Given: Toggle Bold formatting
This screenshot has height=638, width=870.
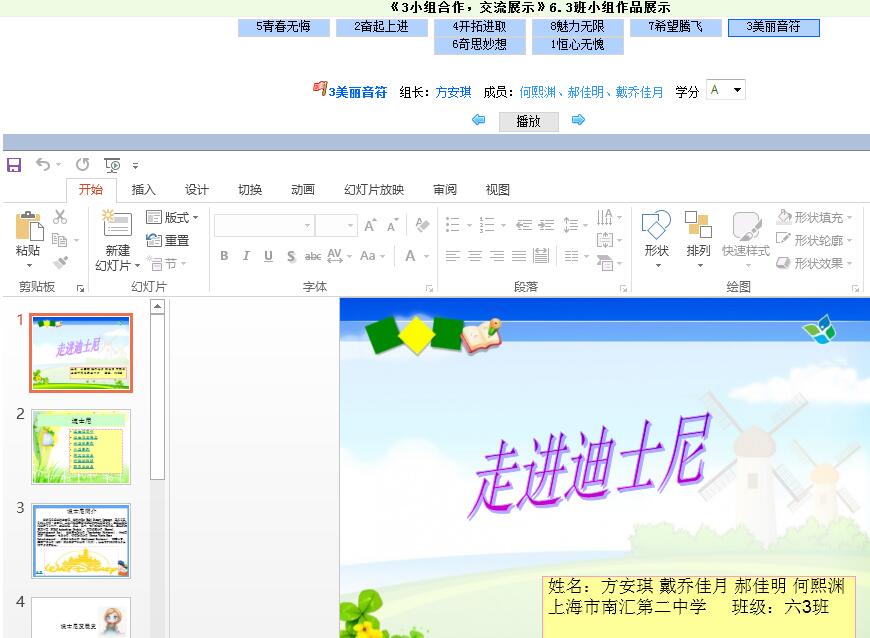Looking at the screenshot, I should (x=224, y=256).
